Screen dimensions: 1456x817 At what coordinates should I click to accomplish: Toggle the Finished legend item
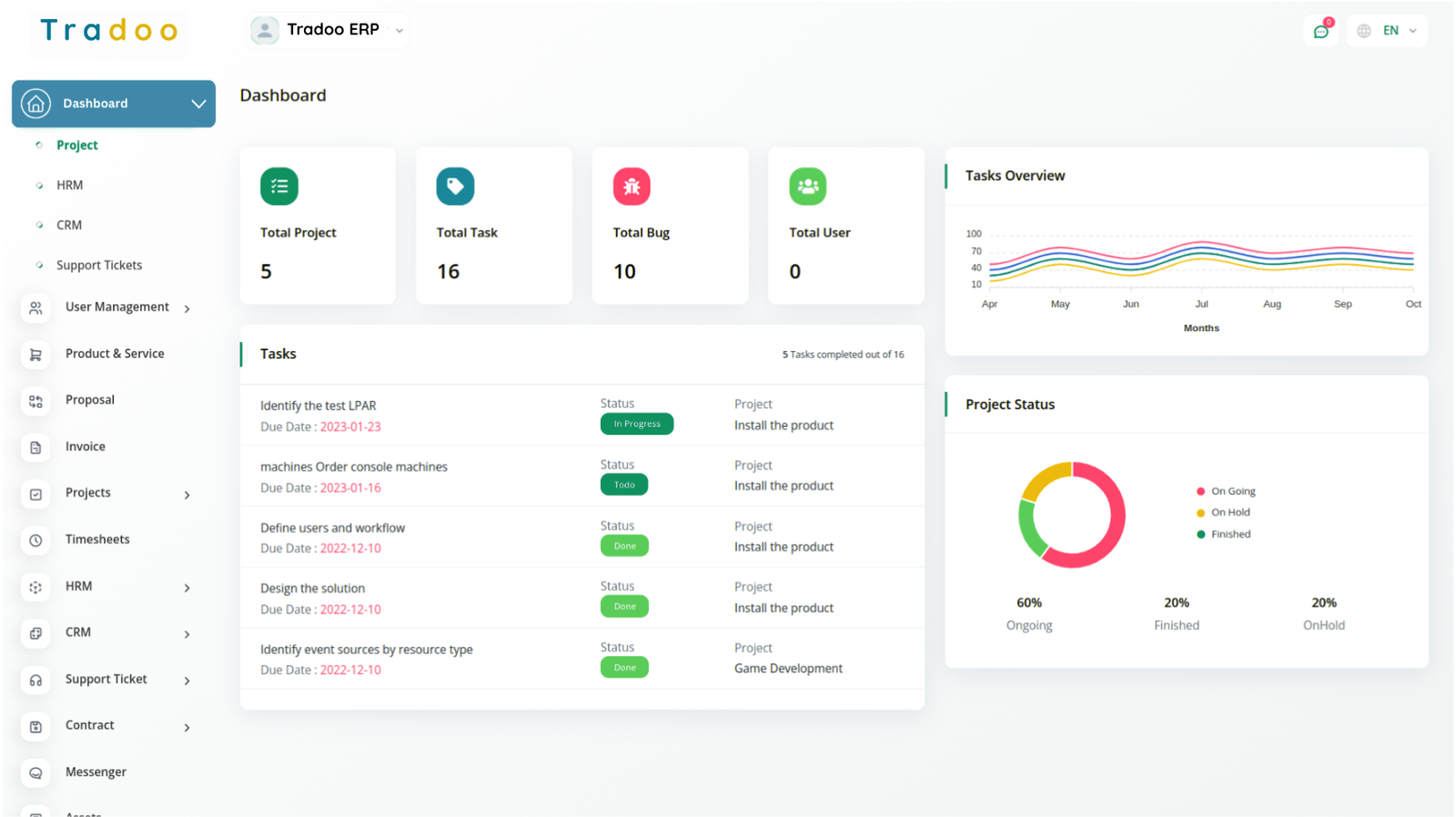(x=1229, y=534)
